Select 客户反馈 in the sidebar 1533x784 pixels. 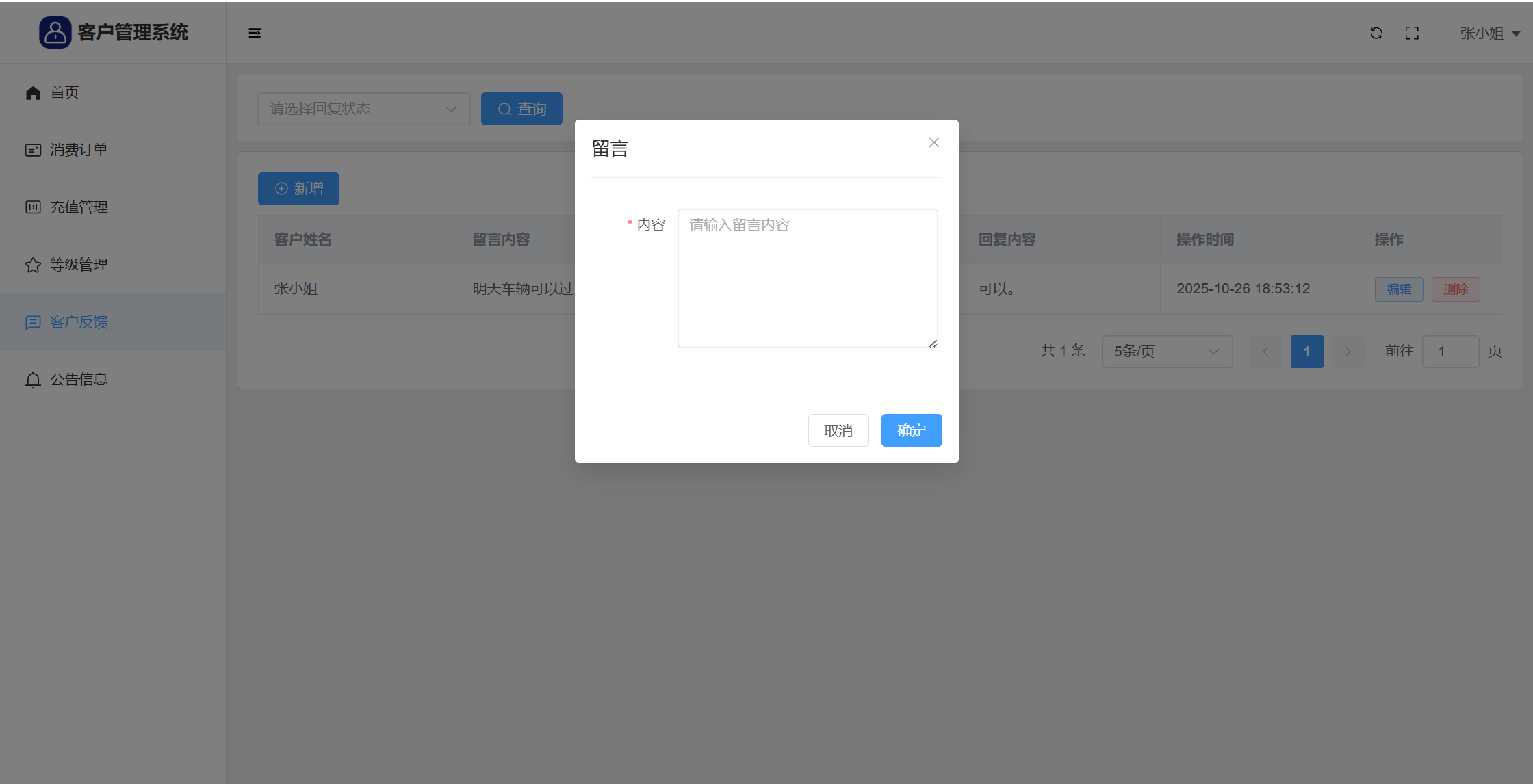pos(78,322)
